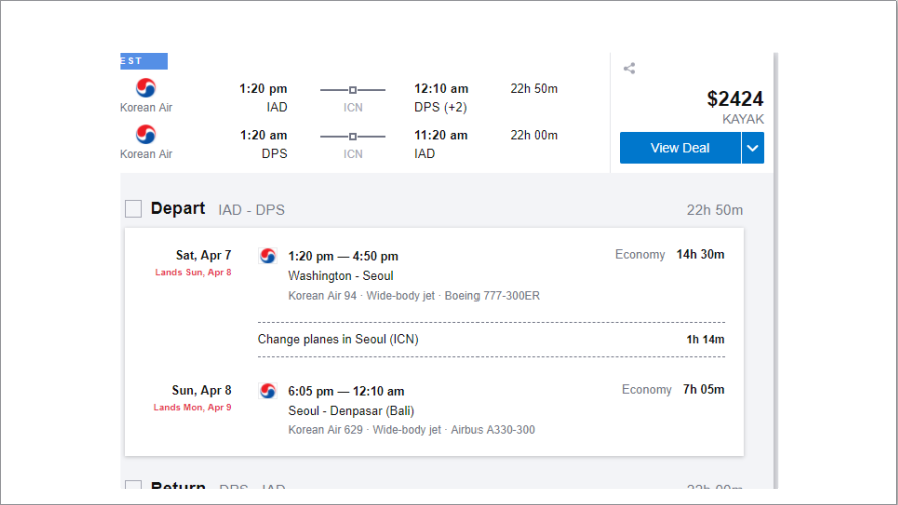Viewport: 898px width, 505px height.
Task: Open the dropdown arrow beside View Deal
Action: (753, 148)
